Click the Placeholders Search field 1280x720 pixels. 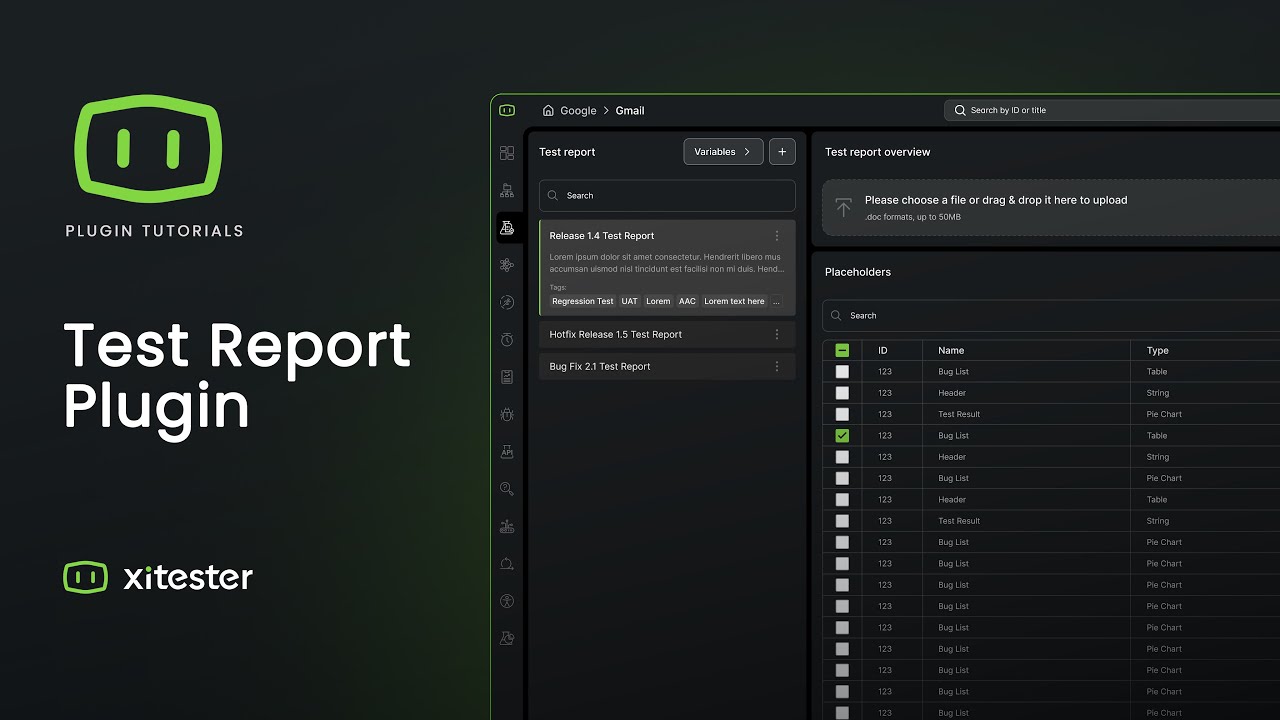tap(1051, 315)
